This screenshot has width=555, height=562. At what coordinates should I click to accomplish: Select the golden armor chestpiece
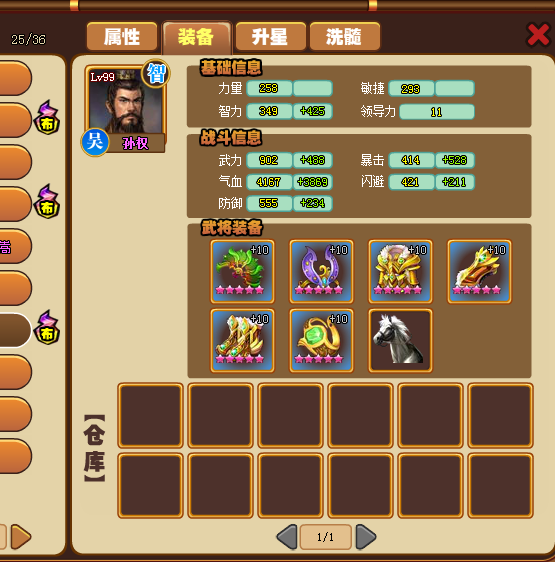click(x=400, y=272)
